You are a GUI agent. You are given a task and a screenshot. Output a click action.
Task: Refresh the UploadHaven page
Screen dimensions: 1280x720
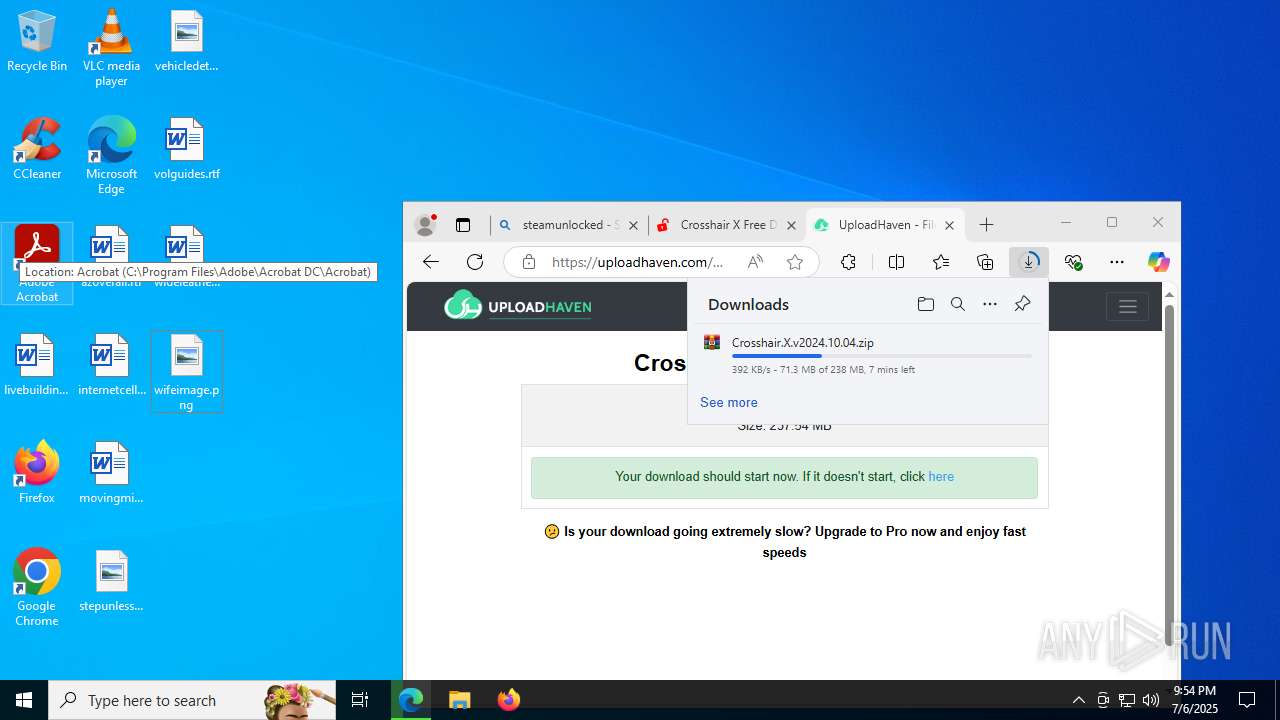click(x=475, y=262)
